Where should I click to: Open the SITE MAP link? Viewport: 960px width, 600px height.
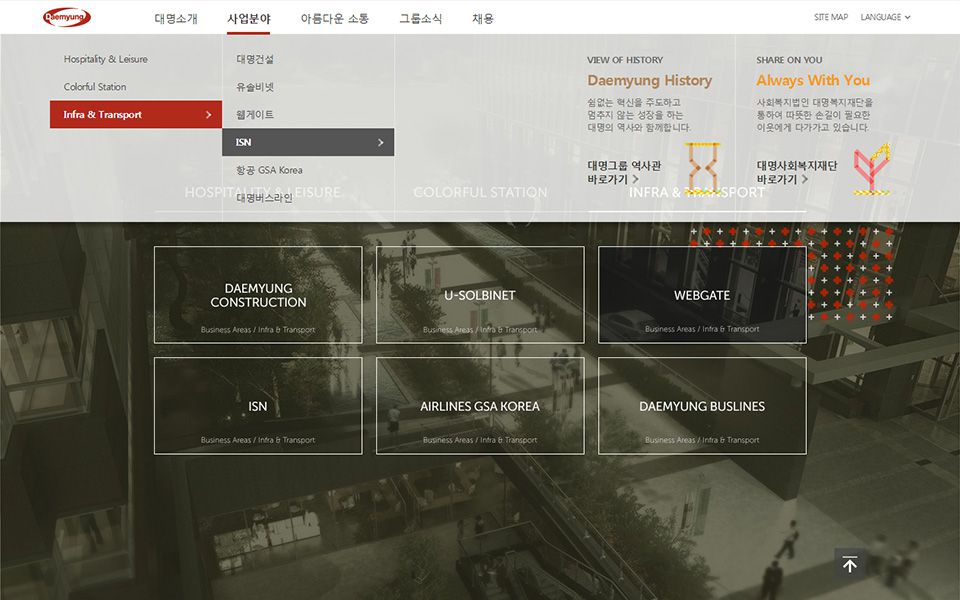(830, 17)
